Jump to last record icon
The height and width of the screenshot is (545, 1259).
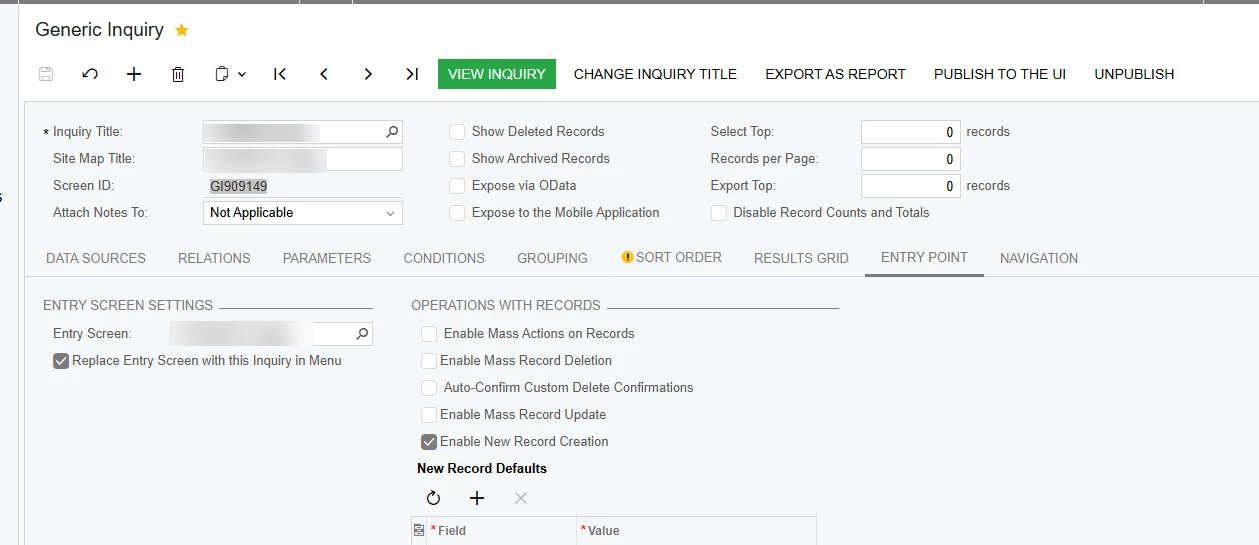click(412, 74)
